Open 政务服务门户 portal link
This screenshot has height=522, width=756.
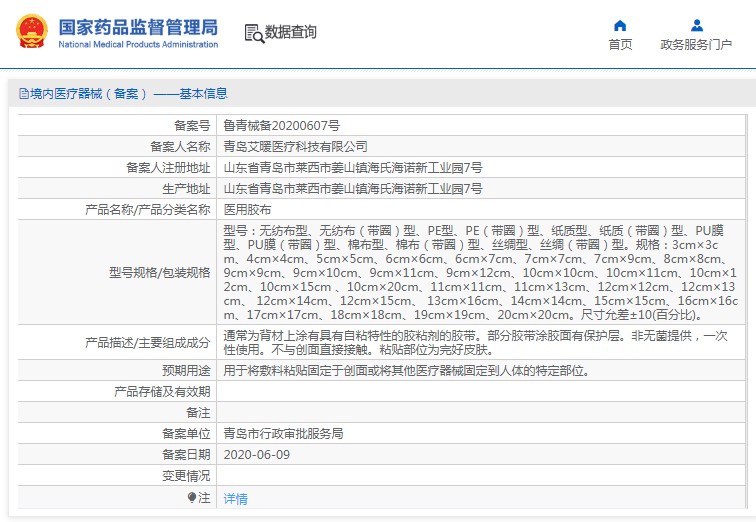696,44
